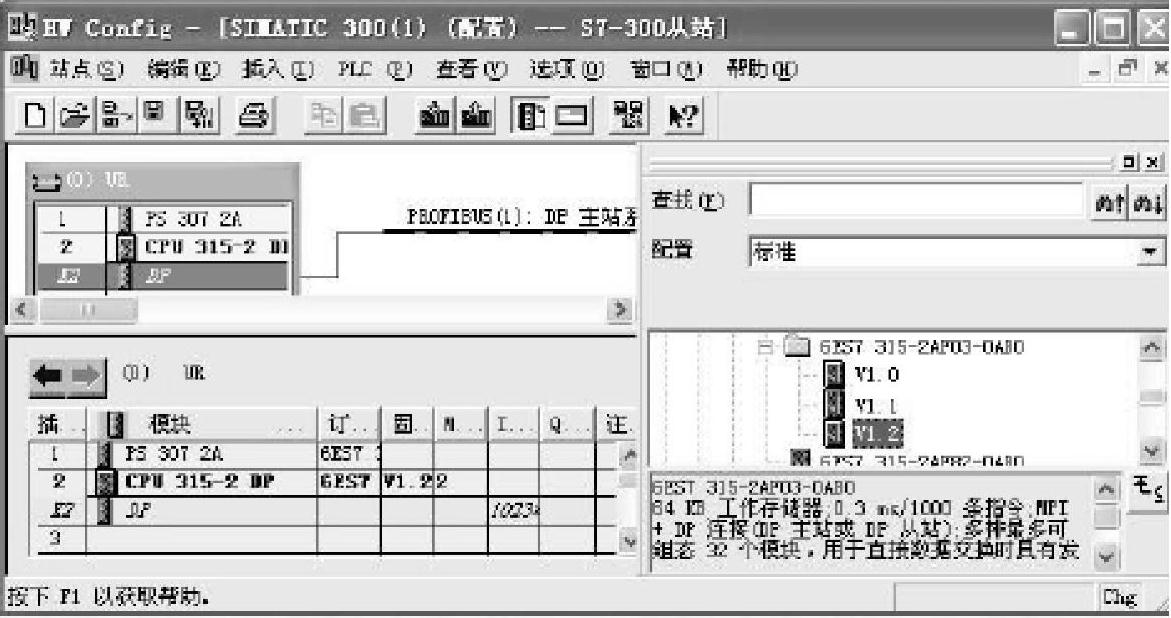Click the Save and Compile toolbar icon
This screenshot has width=1171, height=618.
click(x=199, y=116)
